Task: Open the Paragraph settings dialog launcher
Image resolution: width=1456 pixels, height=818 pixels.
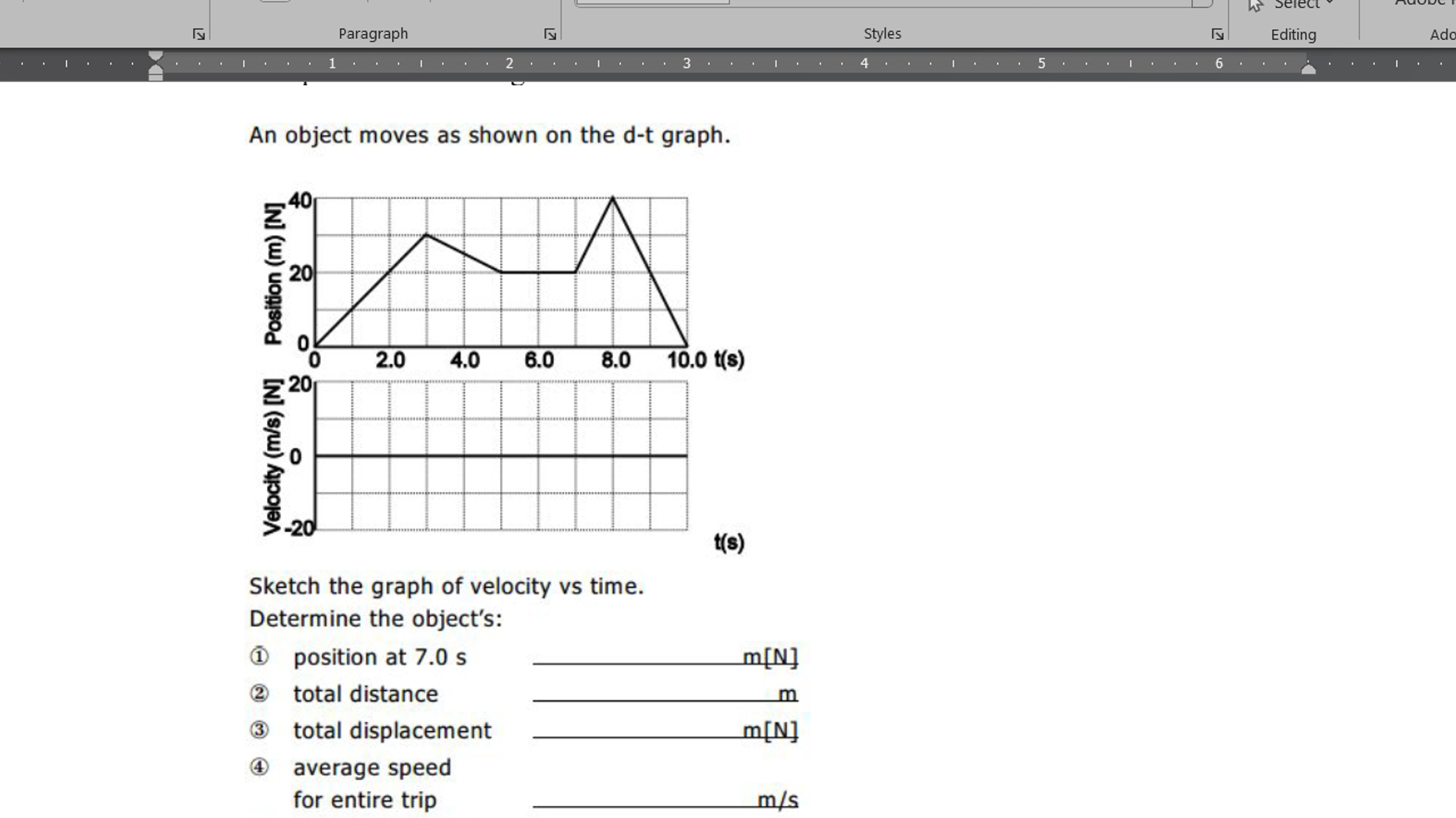Action: pyautogui.click(x=549, y=34)
